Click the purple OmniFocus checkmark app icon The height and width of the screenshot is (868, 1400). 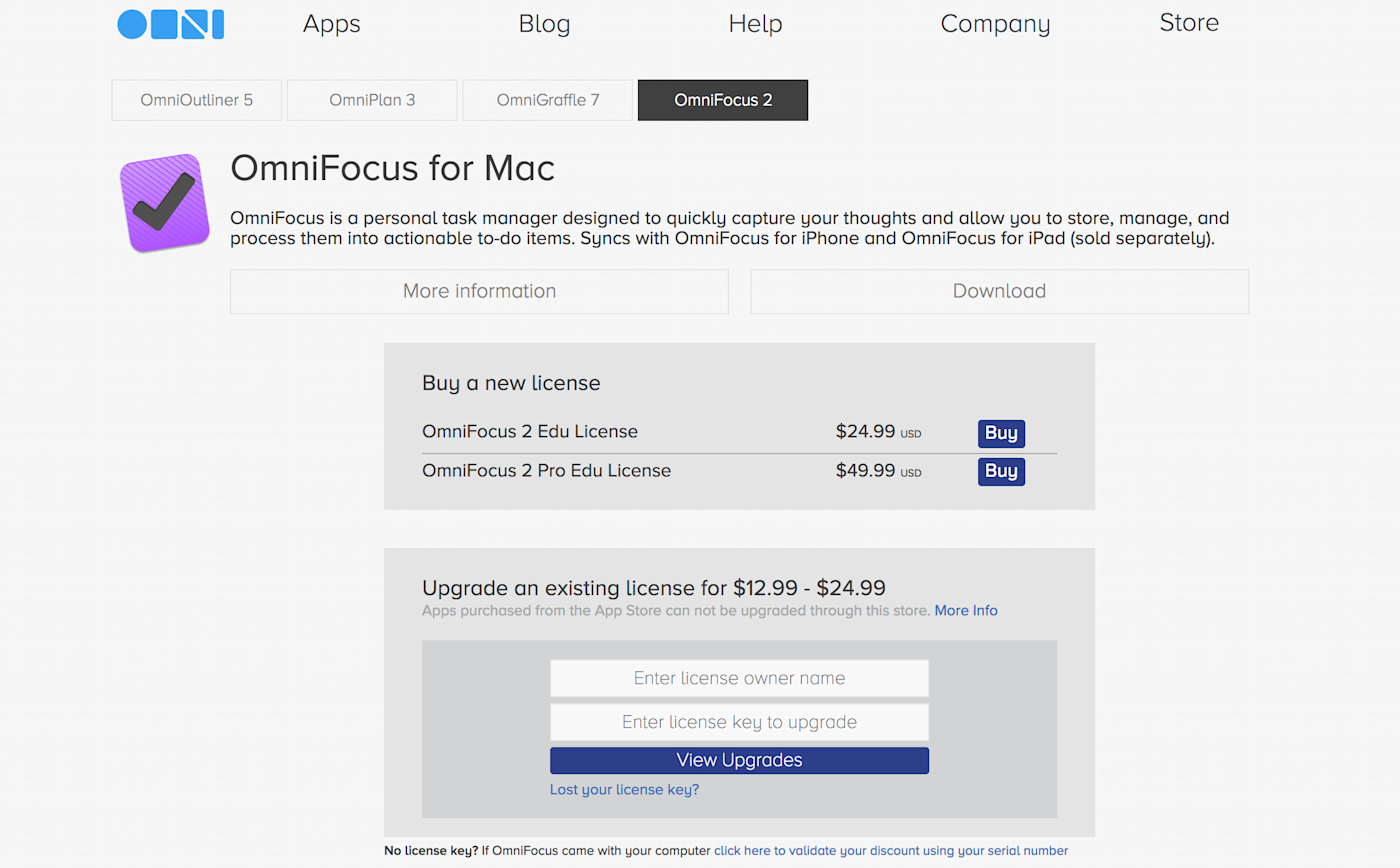[x=165, y=203]
